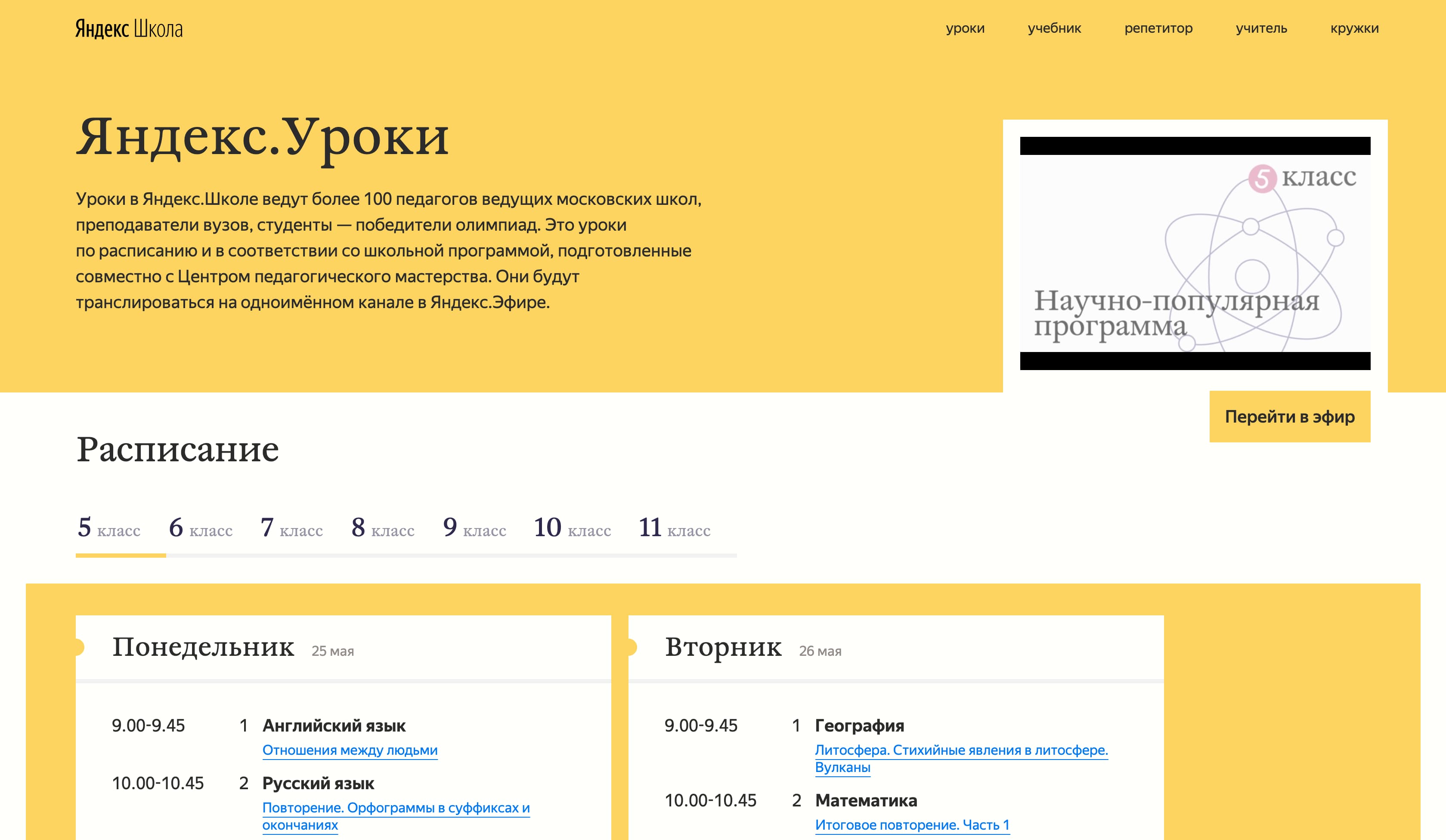Screen dimensions: 1446x840
Task: Open the Литосфера. Стихийные явления lesson link
Action: [961, 759]
